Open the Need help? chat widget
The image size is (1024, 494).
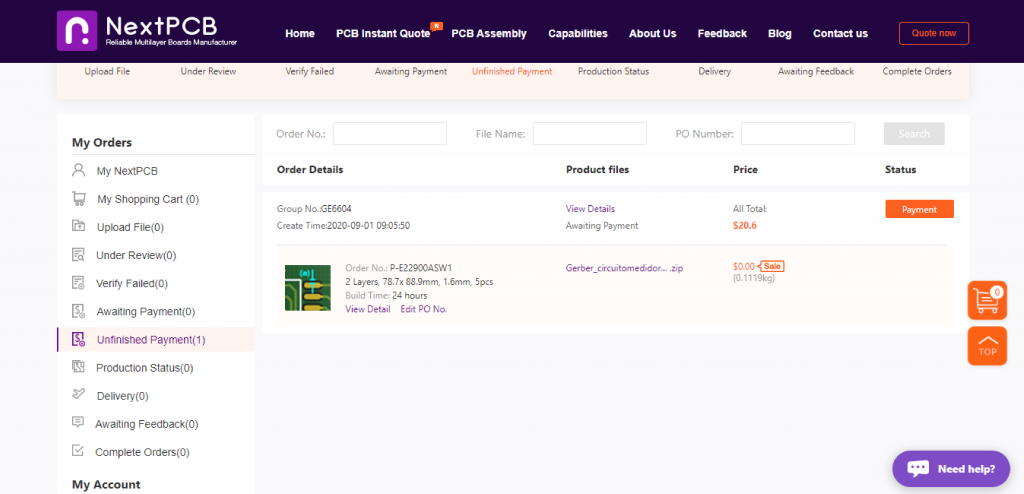(951, 468)
